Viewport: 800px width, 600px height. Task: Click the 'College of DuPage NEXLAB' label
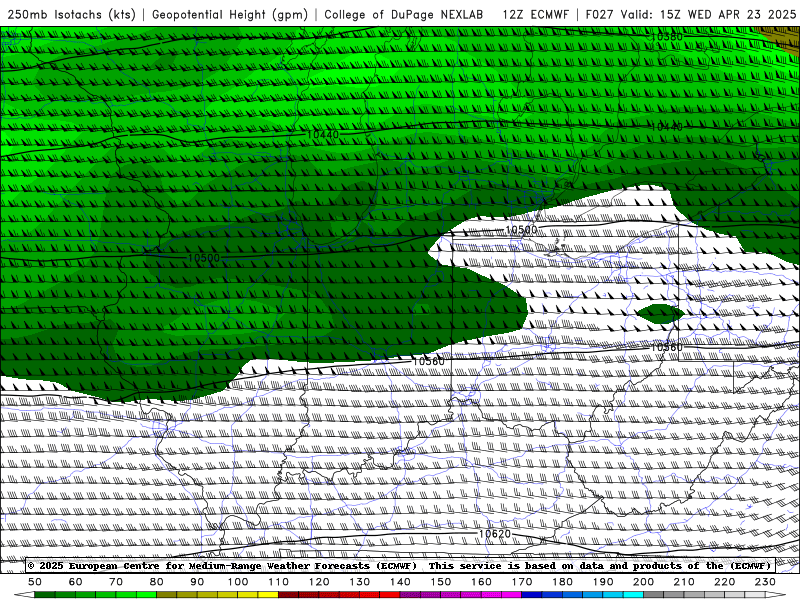click(404, 14)
